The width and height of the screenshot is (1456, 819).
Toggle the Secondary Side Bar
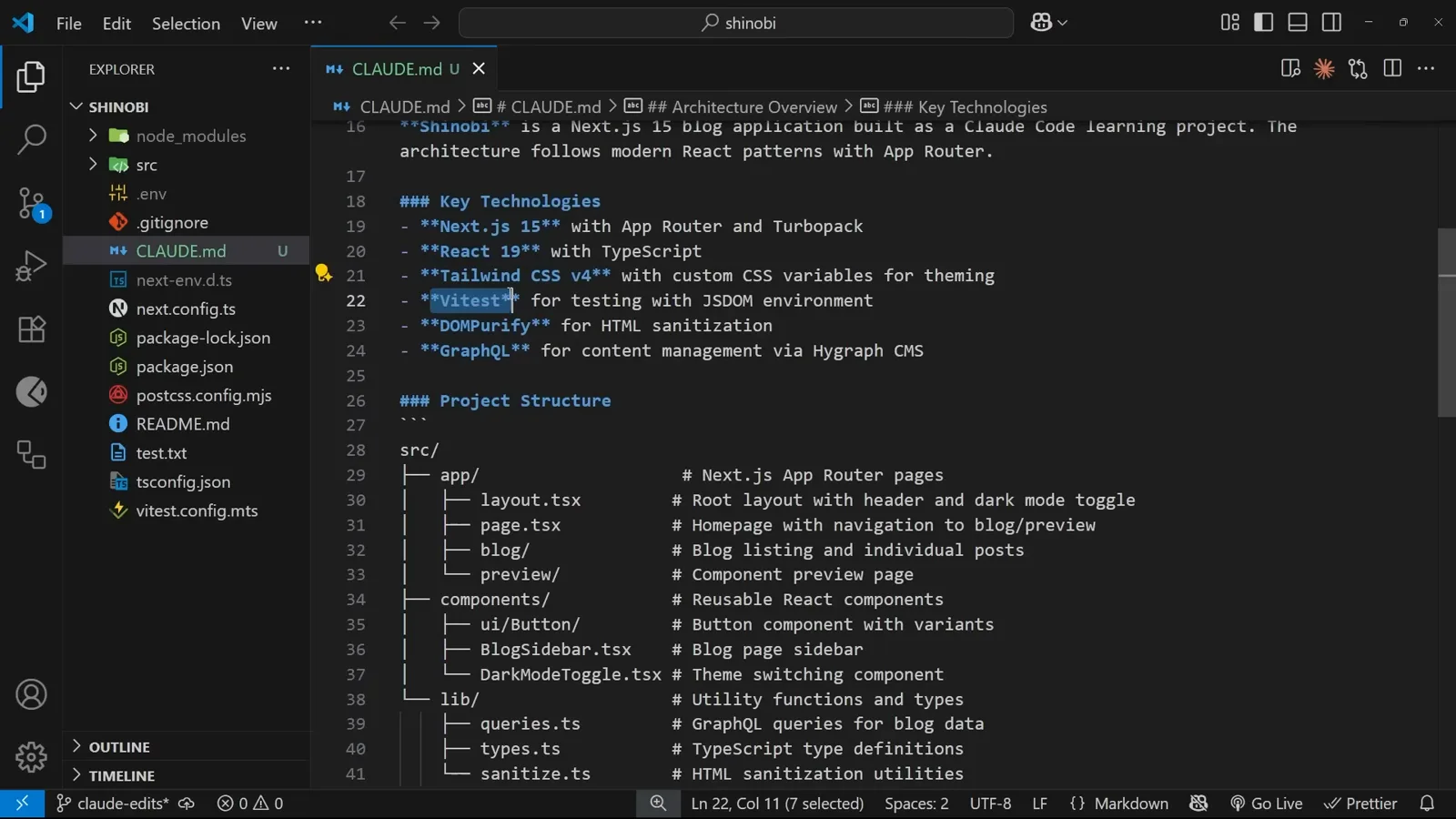[x=1331, y=23]
